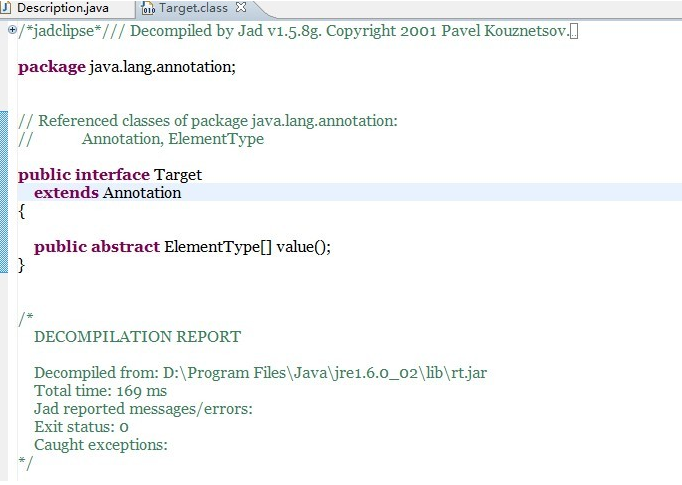Click the 'Referenced classes of package' comment

coord(208,121)
